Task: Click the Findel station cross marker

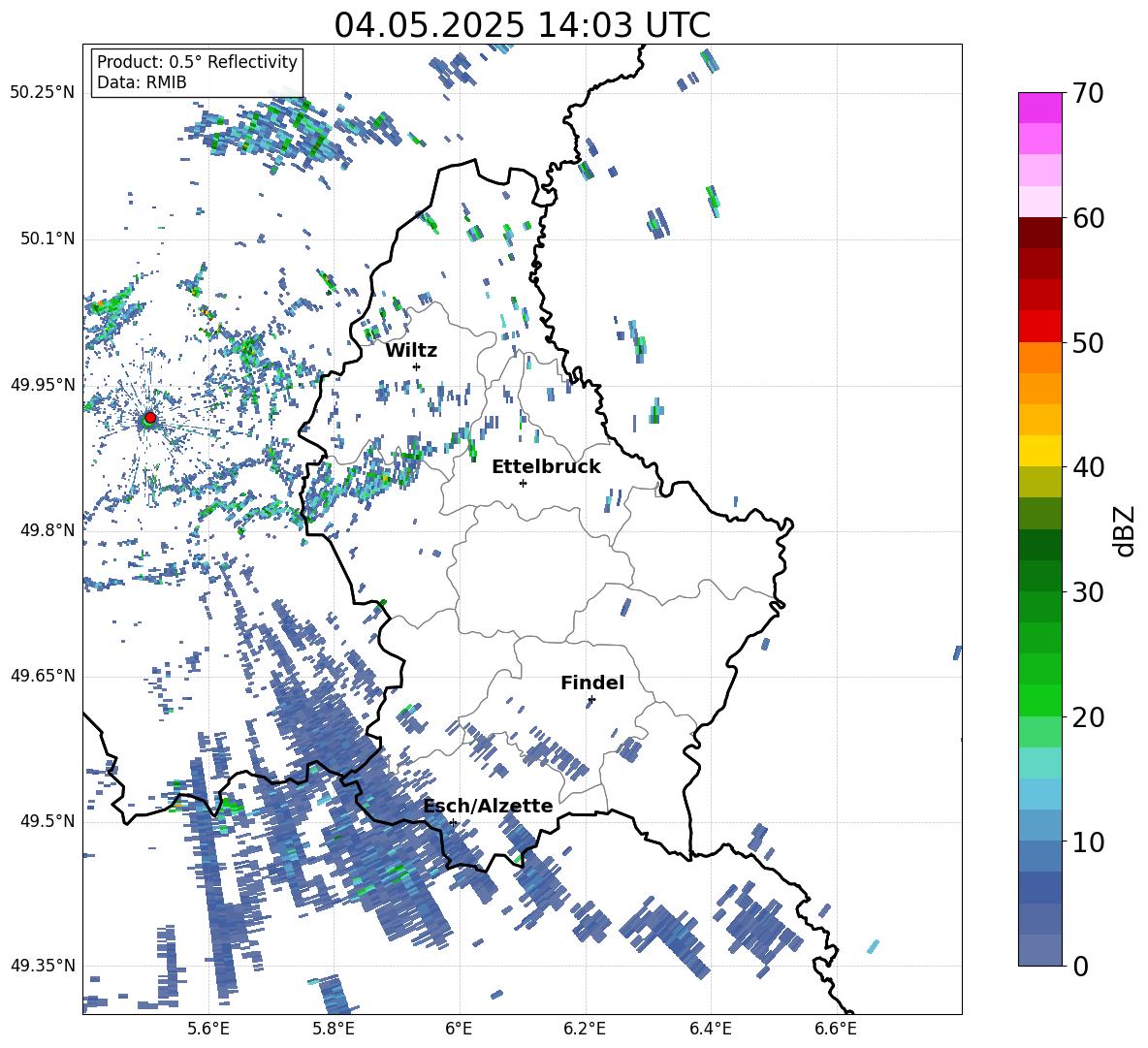Action: 591,700
